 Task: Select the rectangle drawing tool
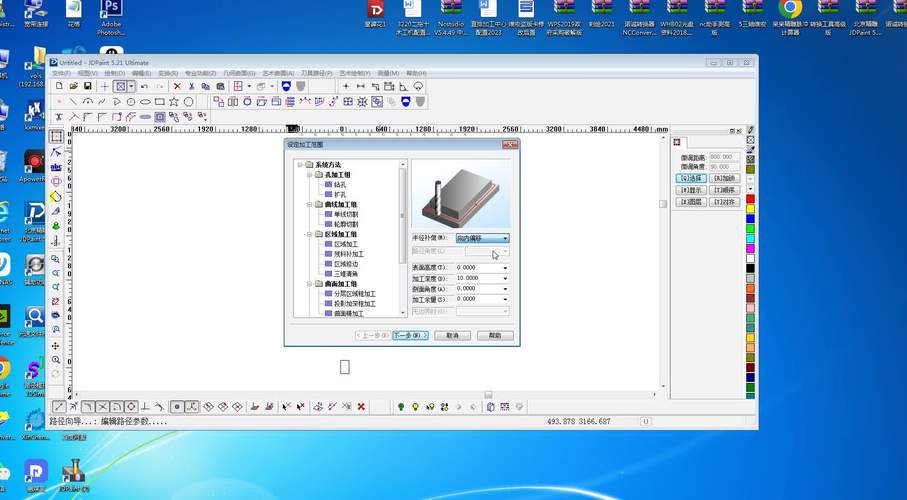[x=160, y=102]
